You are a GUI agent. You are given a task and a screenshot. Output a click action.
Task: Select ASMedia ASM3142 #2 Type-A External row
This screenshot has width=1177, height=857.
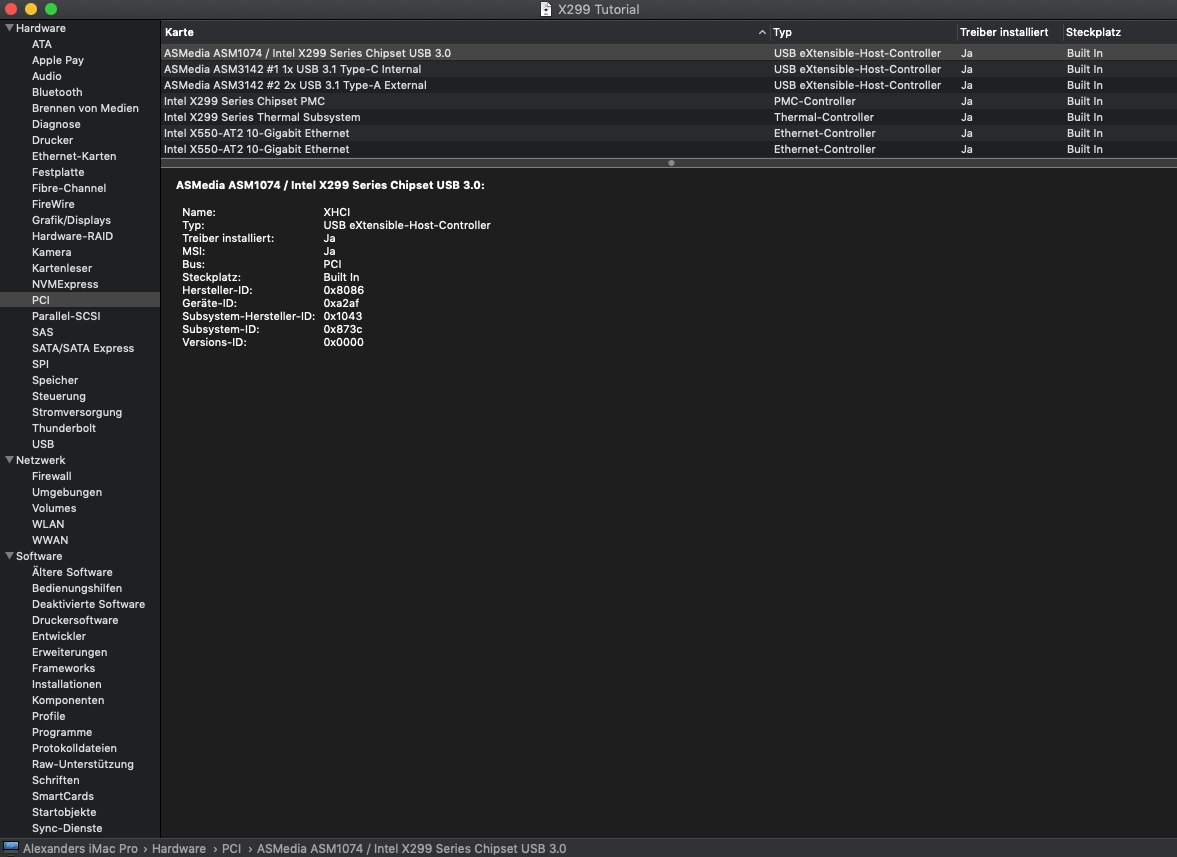pyautogui.click(x=670, y=86)
